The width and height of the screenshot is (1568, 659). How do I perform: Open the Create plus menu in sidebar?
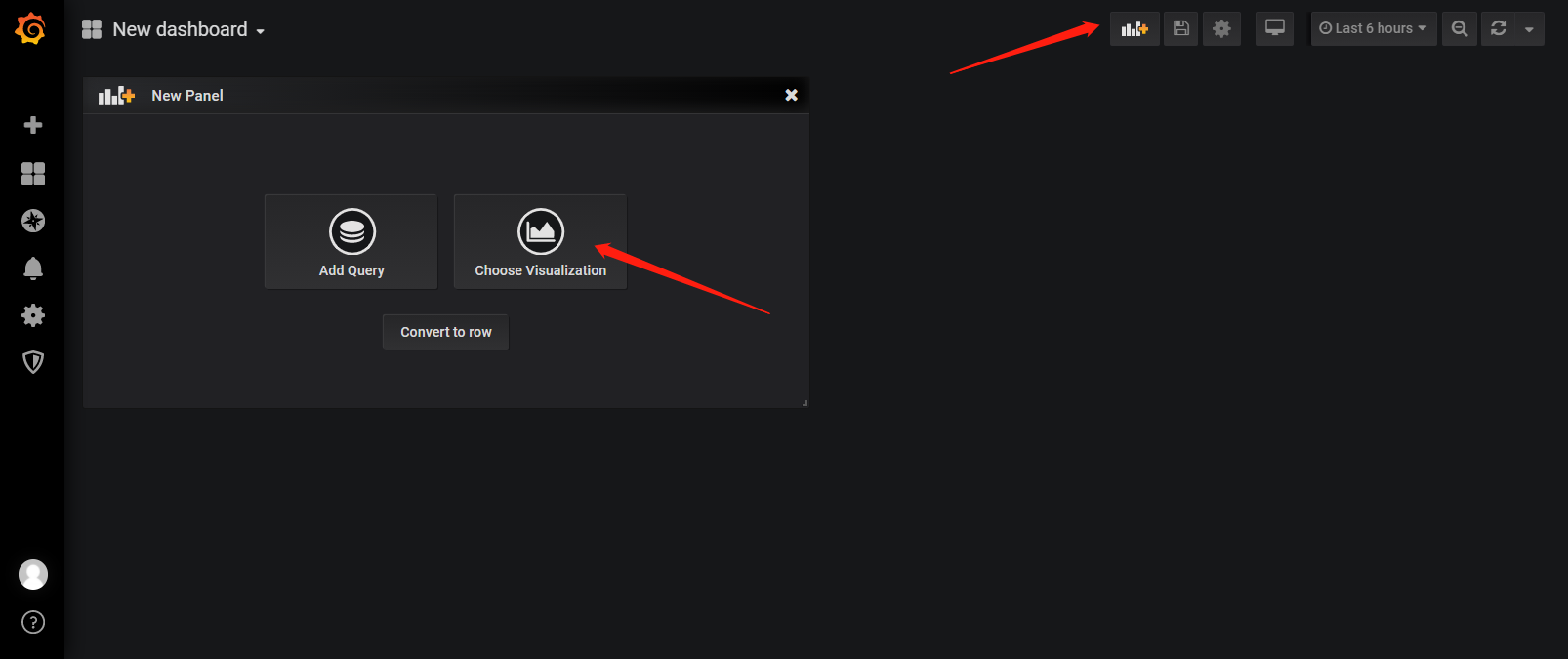(33, 125)
